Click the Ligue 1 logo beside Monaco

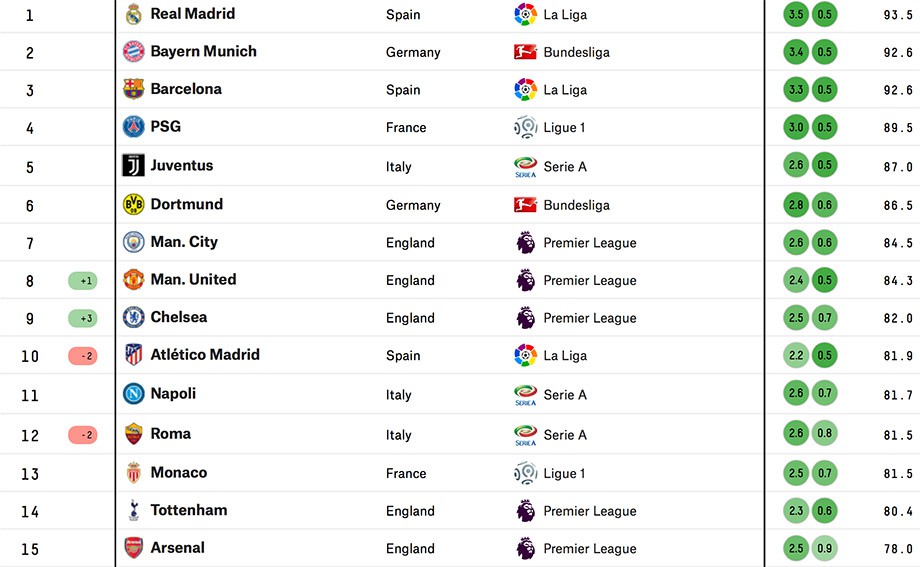pyautogui.click(x=526, y=473)
